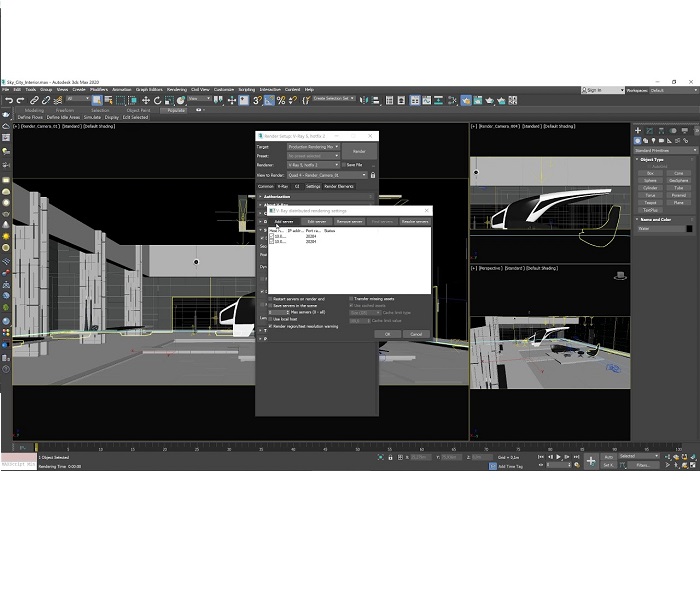Image resolution: width=700 pixels, height=602 pixels.
Task: Click the object color swatch
Action: [x=689, y=229]
